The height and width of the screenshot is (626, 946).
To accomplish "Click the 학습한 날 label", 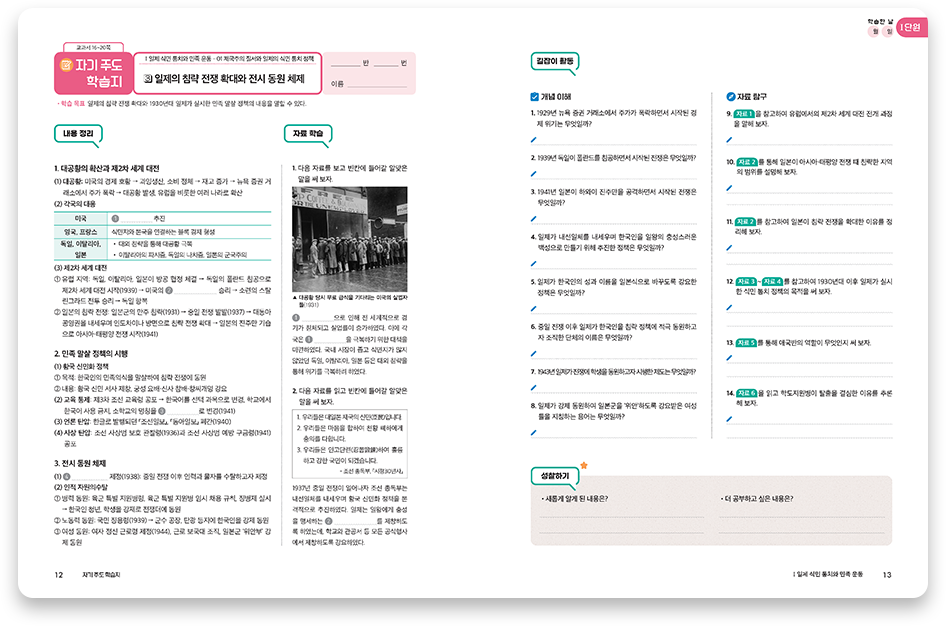I will click(x=881, y=21).
